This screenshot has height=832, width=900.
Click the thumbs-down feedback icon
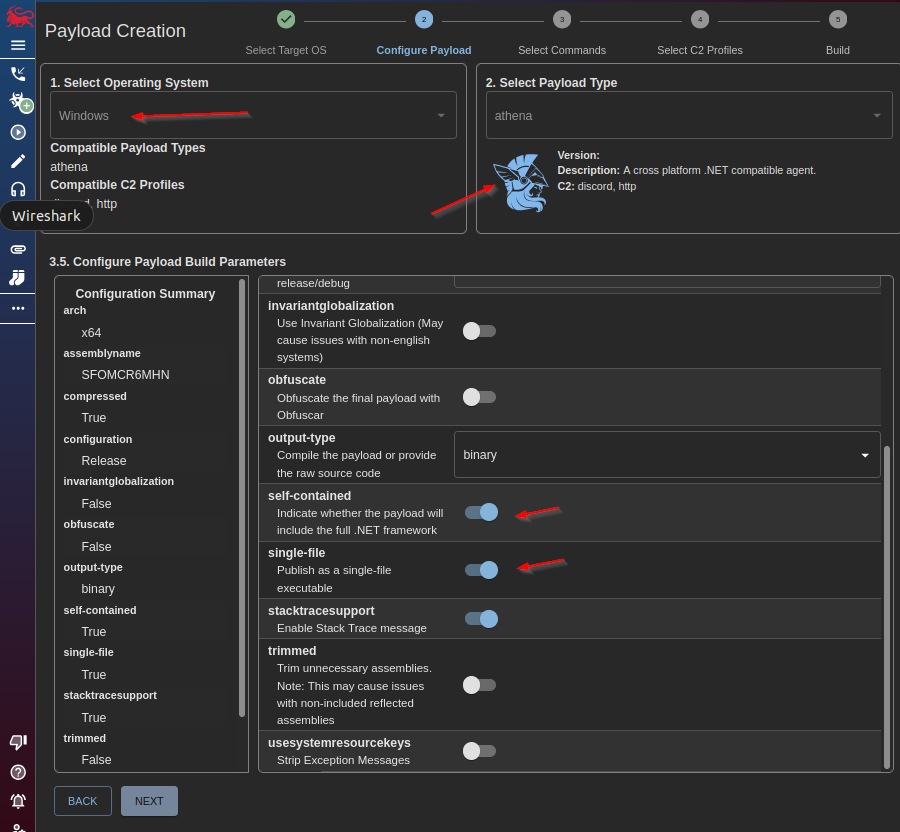point(18,742)
